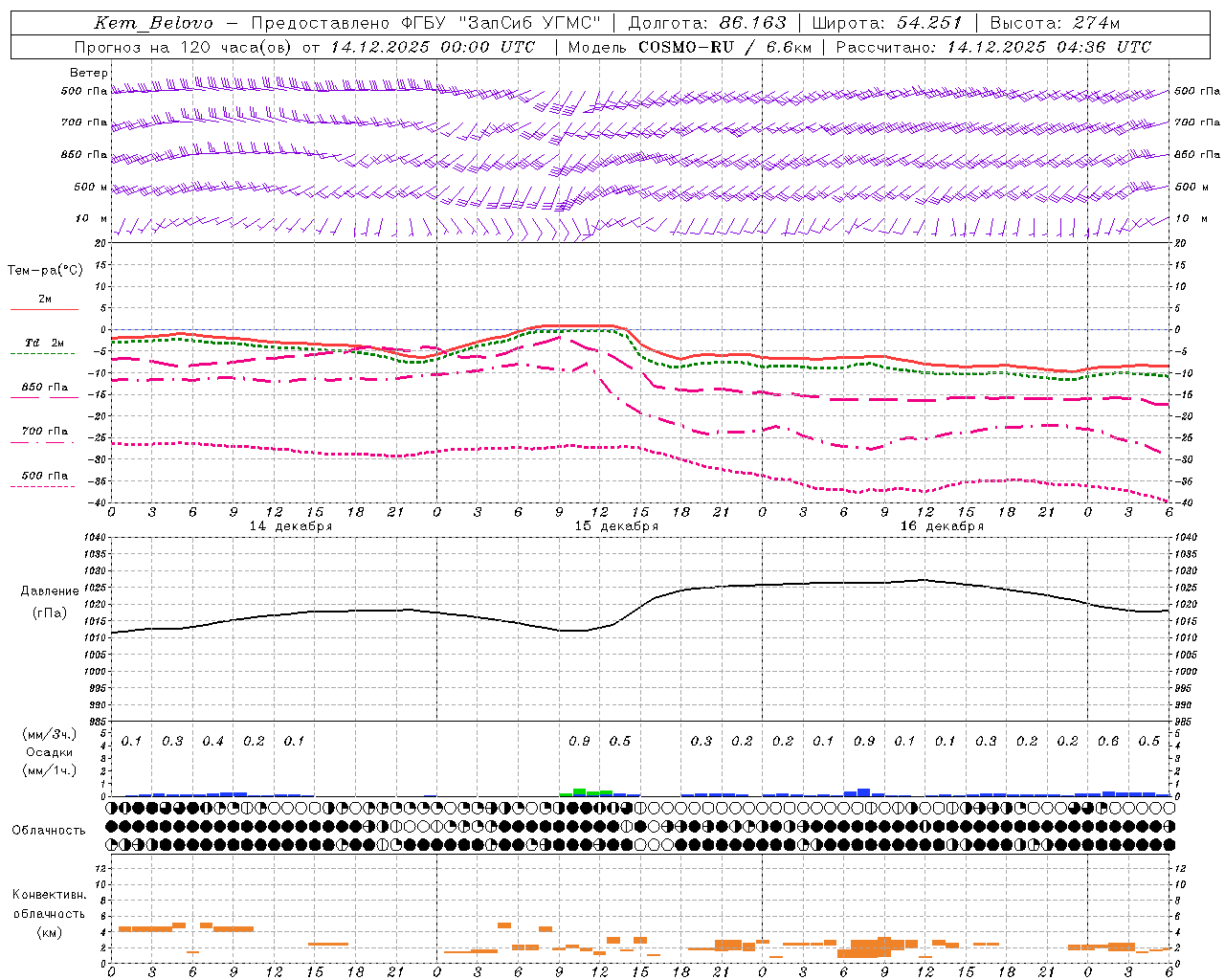Click the Тем-ра(°C) axis title
Image resolution: width=1225 pixels, height=980 pixels.
[45, 271]
